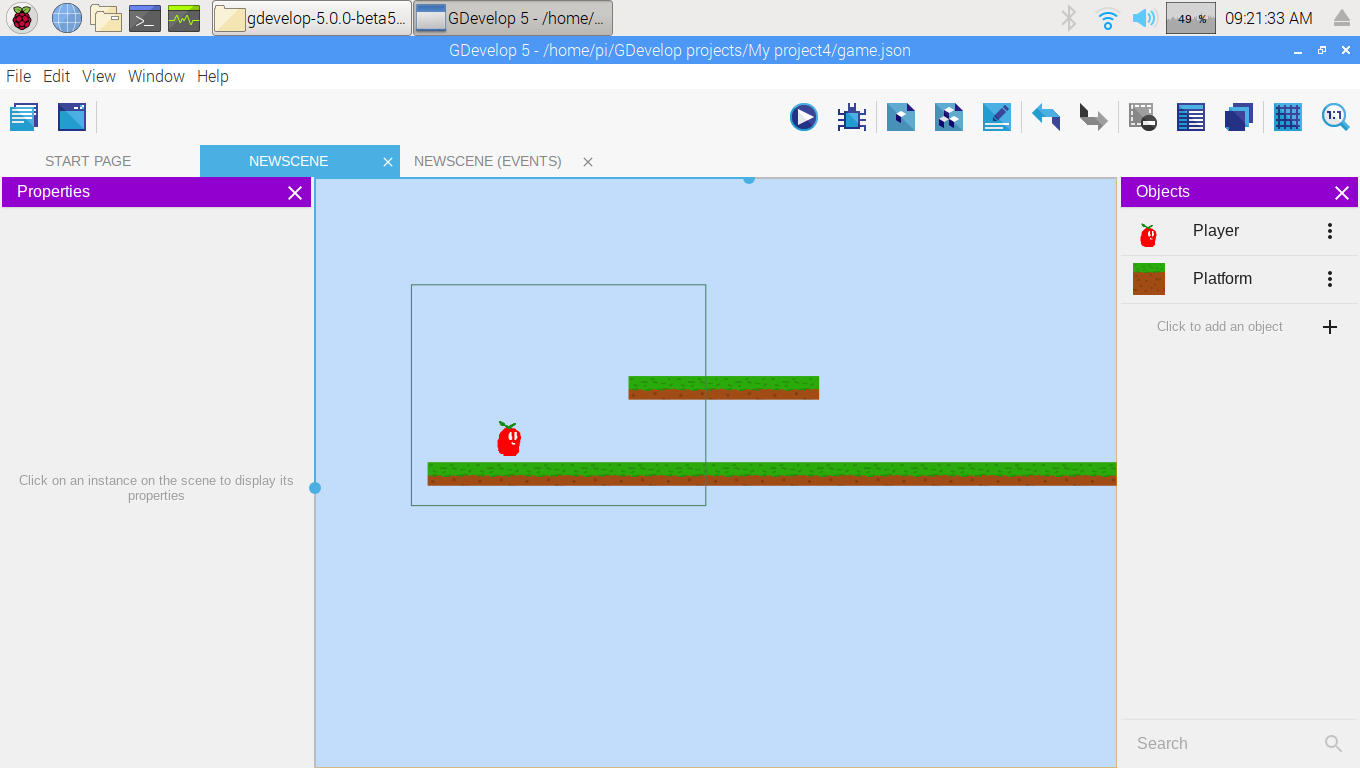Open the Edit menu

coord(56,76)
